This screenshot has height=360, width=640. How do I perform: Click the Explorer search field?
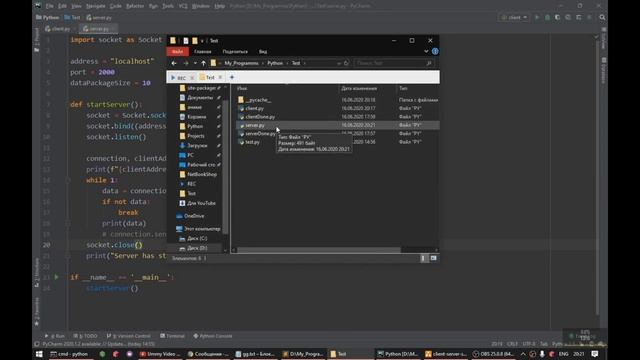tap(394, 63)
